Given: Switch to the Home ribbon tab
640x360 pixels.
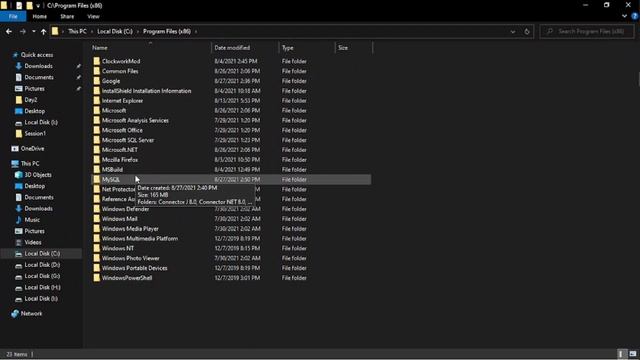Looking at the screenshot, I should (x=40, y=16).
